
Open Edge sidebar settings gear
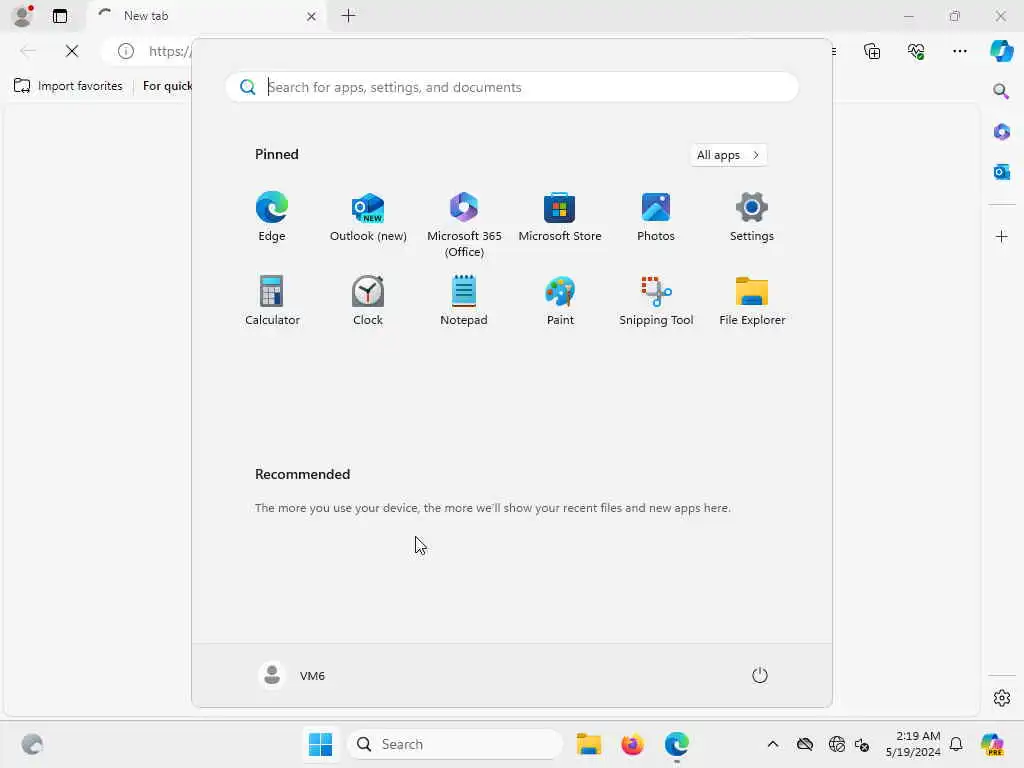[x=1001, y=698]
